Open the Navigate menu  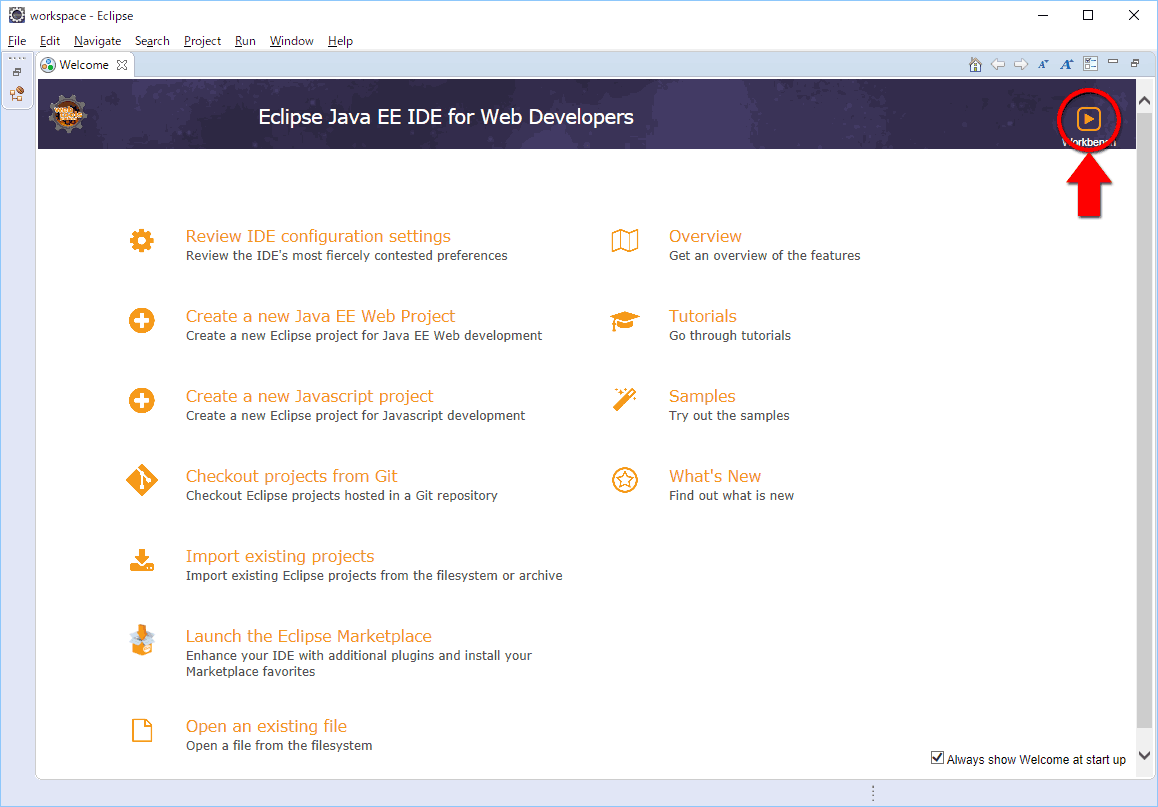(x=97, y=41)
